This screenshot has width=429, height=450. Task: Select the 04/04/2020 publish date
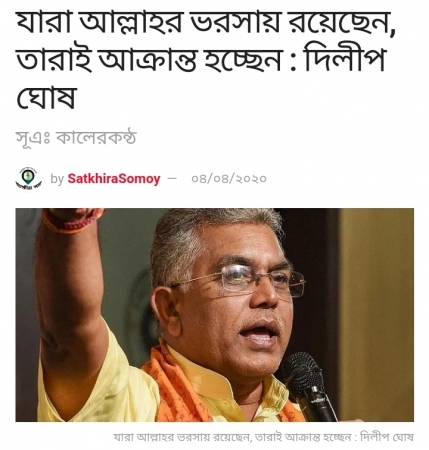(x=229, y=179)
